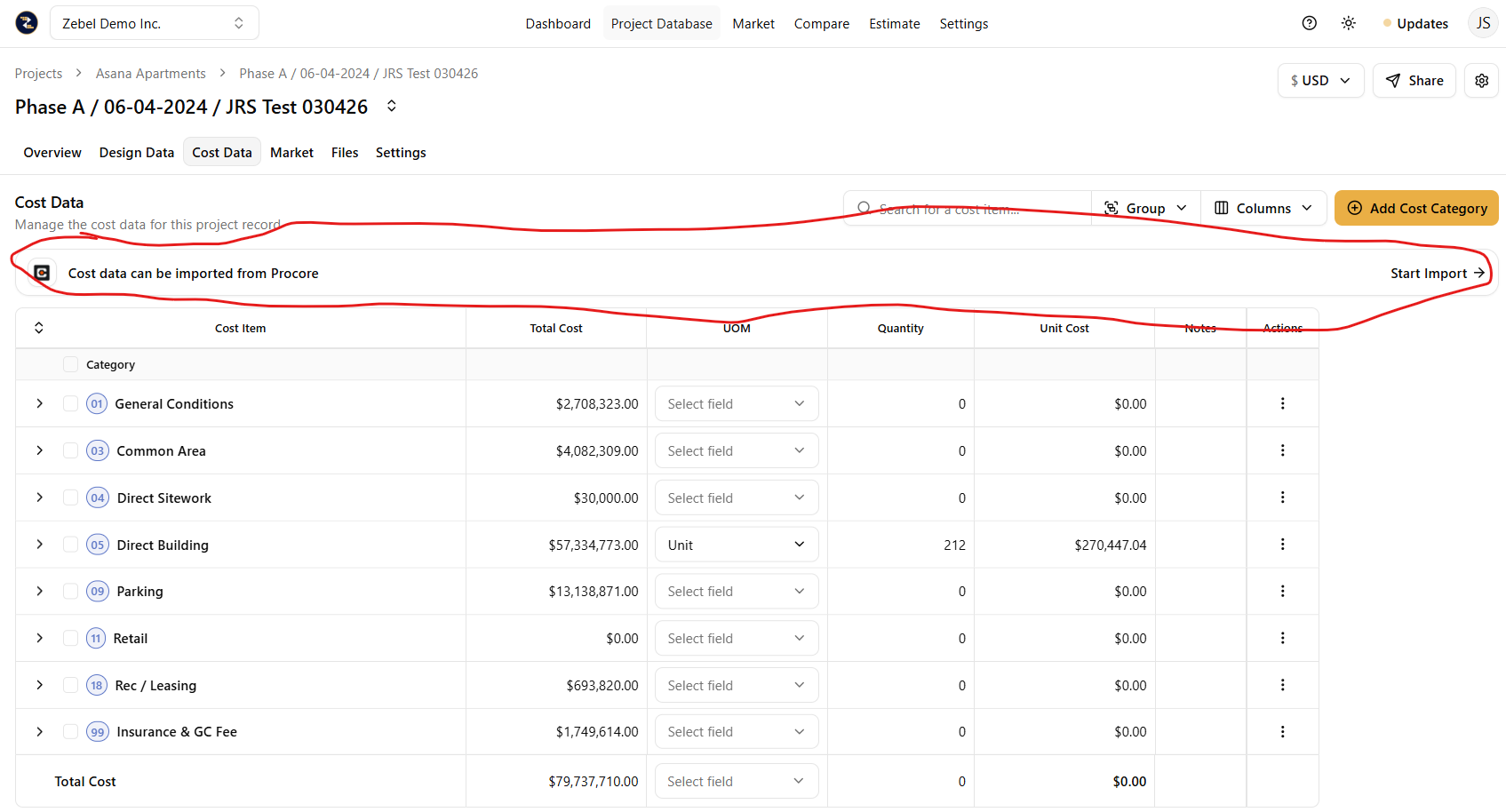Click the Add Cost Category button
The image size is (1506, 812).
[1416, 208]
